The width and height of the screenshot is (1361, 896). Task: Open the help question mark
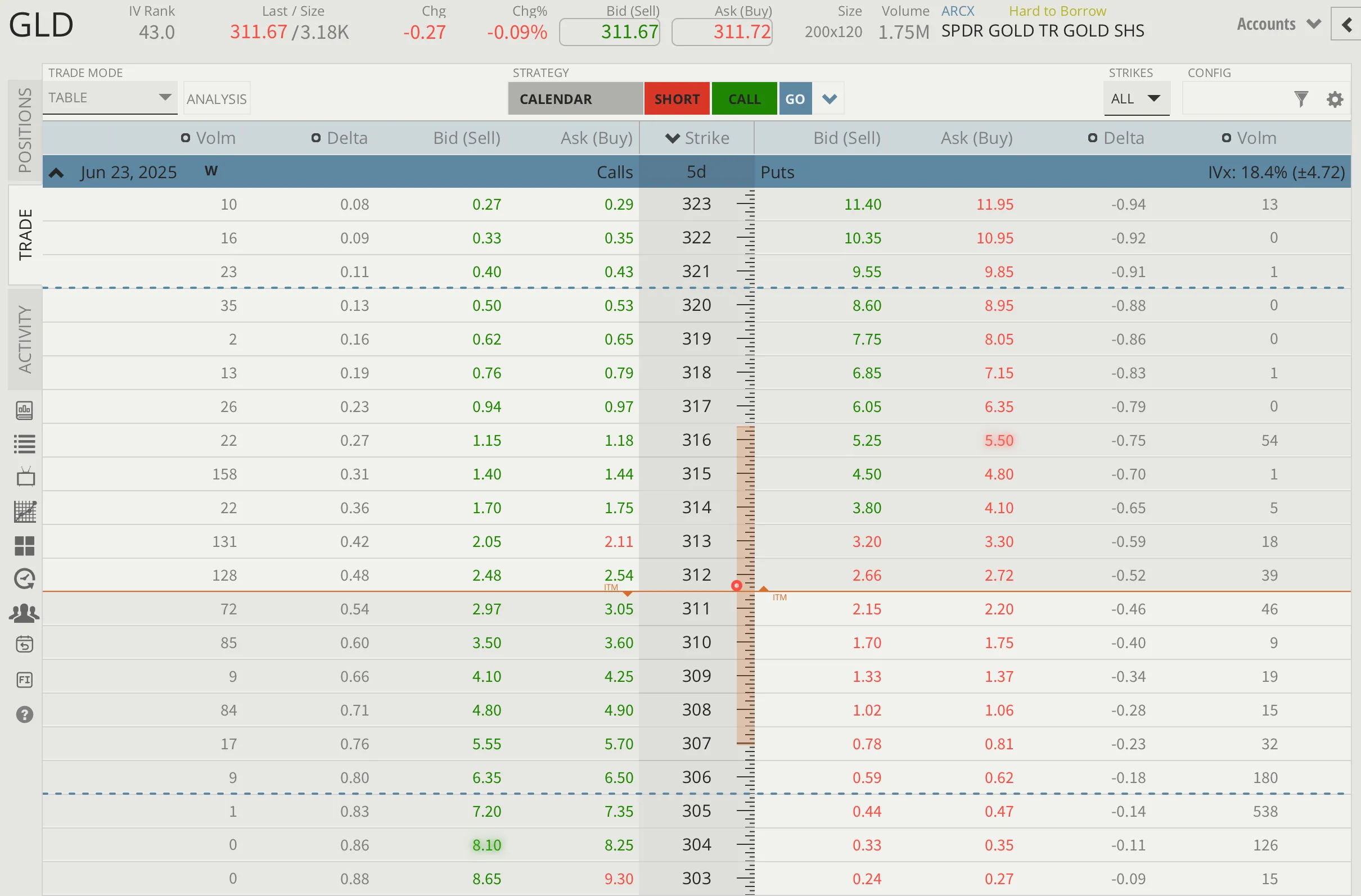pos(25,714)
